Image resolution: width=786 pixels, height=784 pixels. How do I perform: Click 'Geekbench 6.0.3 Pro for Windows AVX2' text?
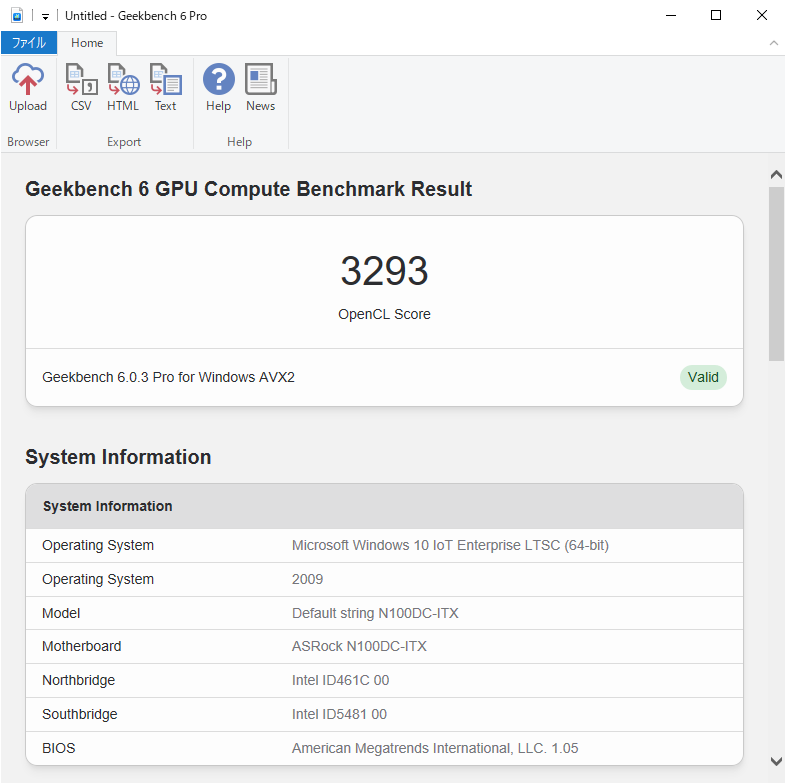tap(168, 377)
